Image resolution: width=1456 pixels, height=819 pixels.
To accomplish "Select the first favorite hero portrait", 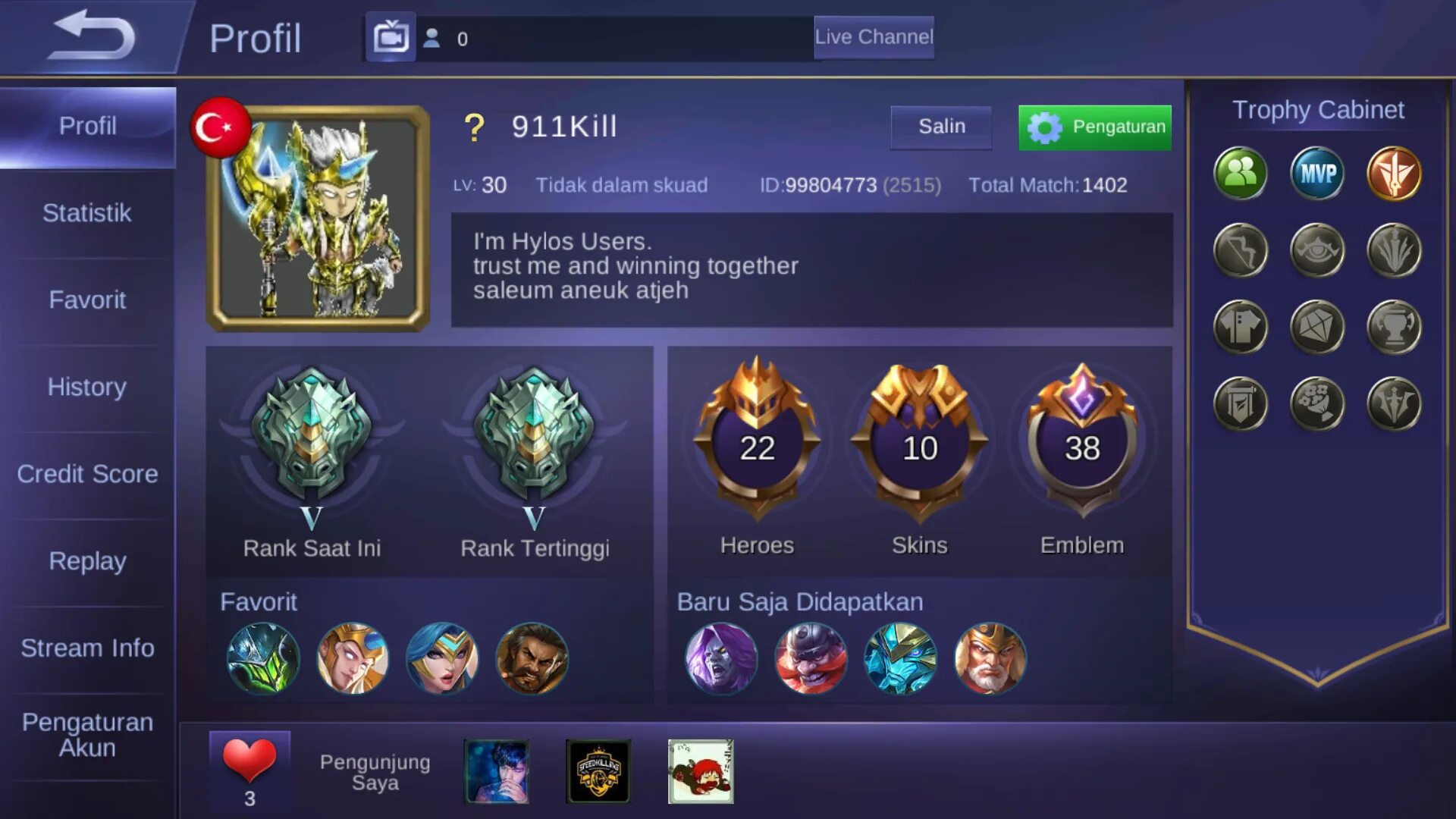I will pos(263,658).
